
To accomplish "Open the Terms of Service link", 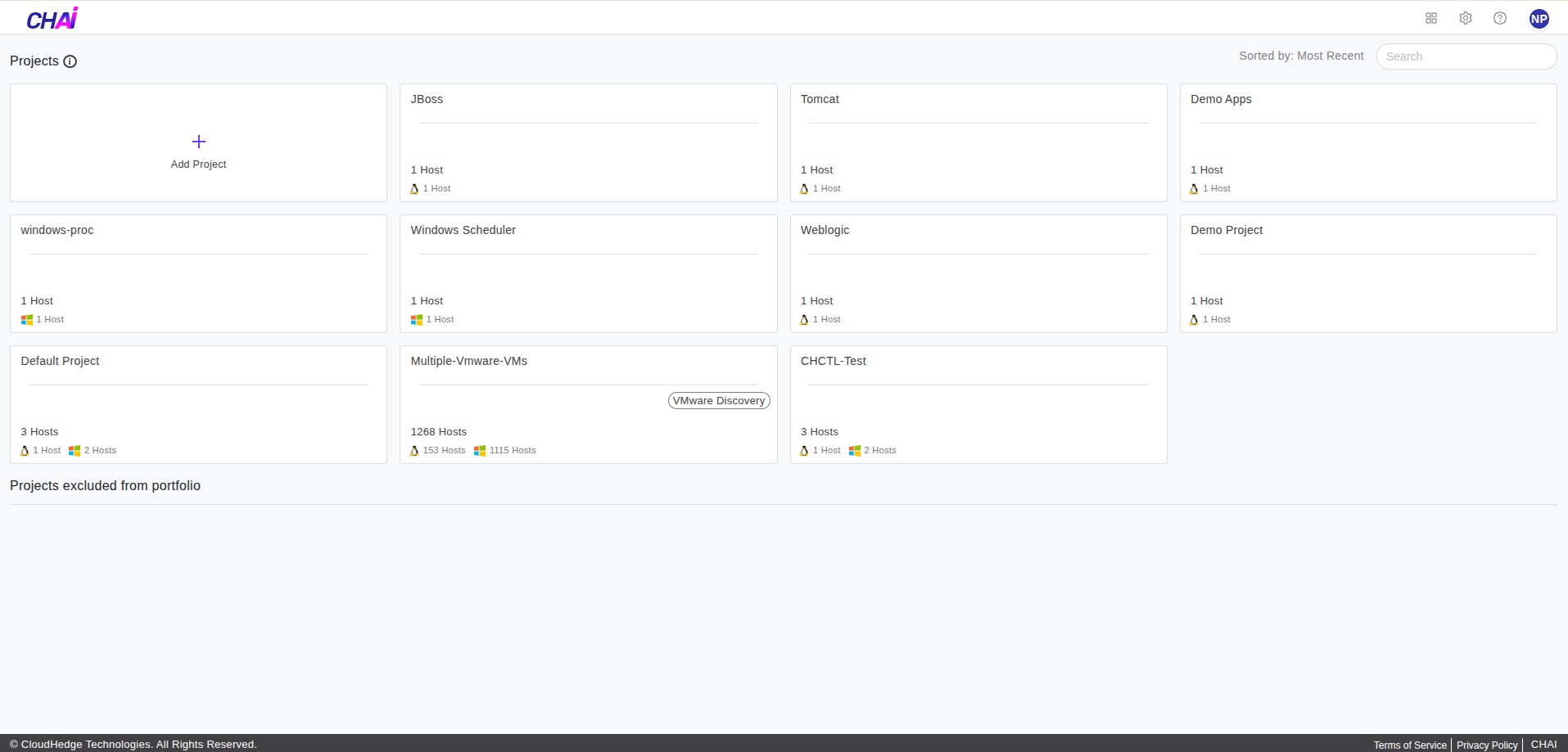I will tap(1409, 745).
